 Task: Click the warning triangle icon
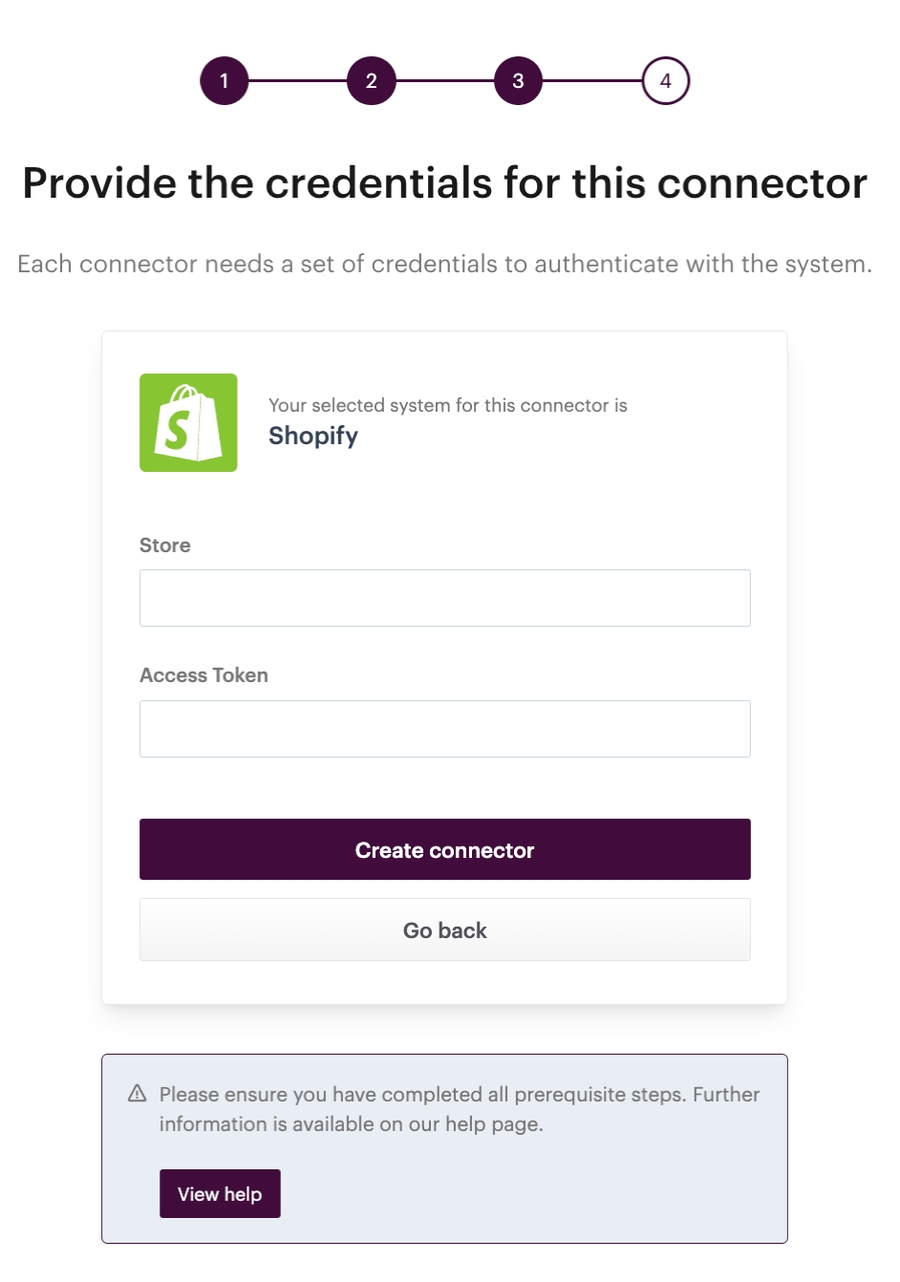(138, 1094)
